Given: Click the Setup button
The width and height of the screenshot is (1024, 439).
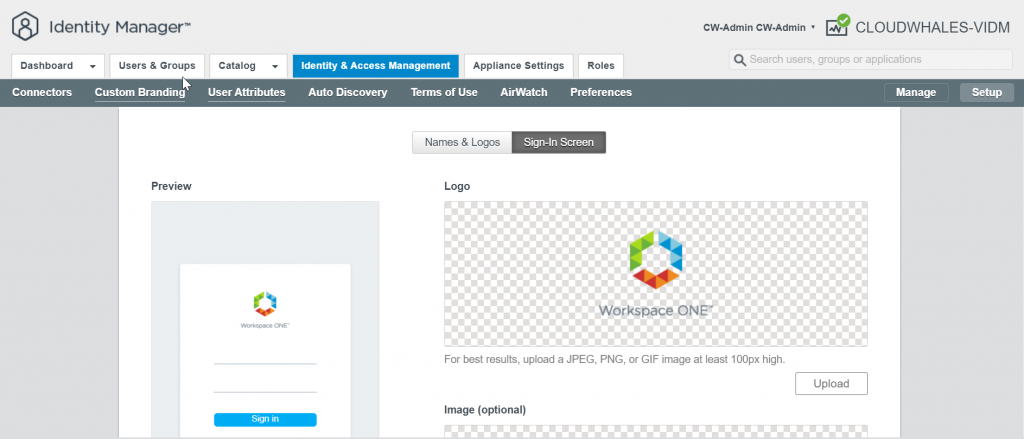Looking at the screenshot, I should click(987, 92).
